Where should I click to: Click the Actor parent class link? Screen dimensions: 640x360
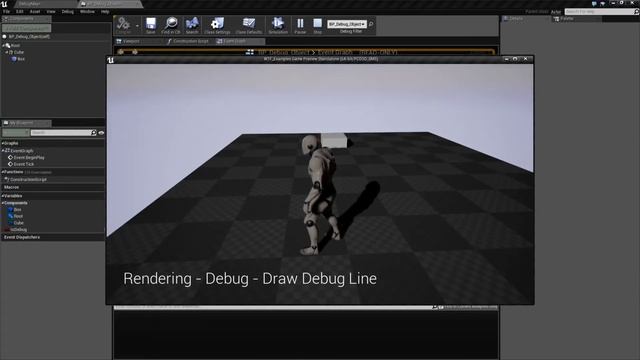coord(556,12)
